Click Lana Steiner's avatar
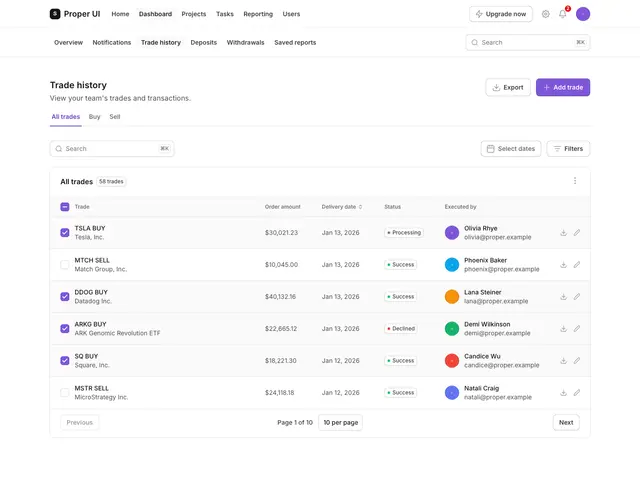The height and width of the screenshot is (480, 640). pos(451,297)
